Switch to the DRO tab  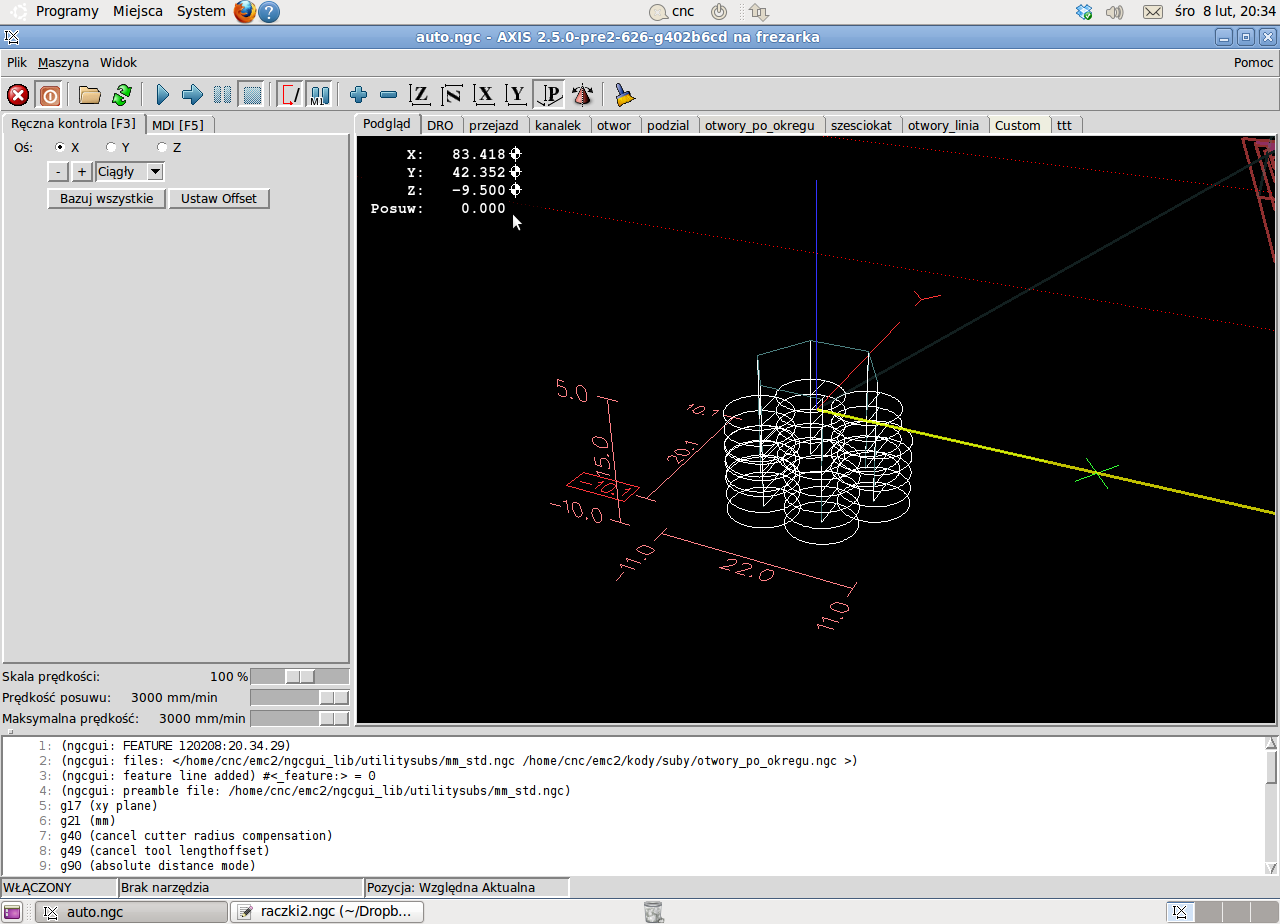440,125
